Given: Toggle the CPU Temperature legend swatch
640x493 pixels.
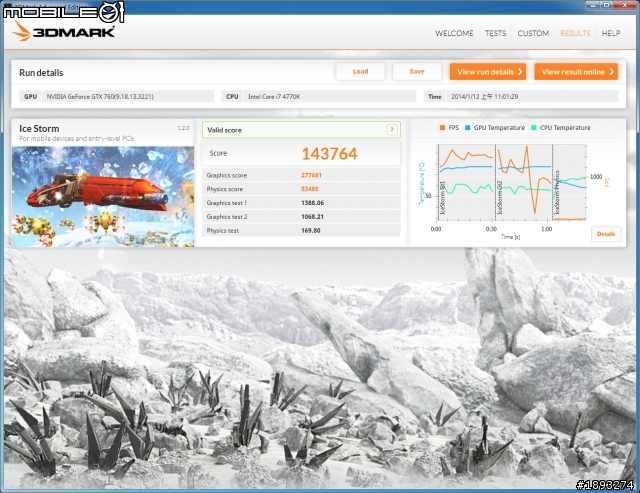Looking at the screenshot, I should coord(533,128).
